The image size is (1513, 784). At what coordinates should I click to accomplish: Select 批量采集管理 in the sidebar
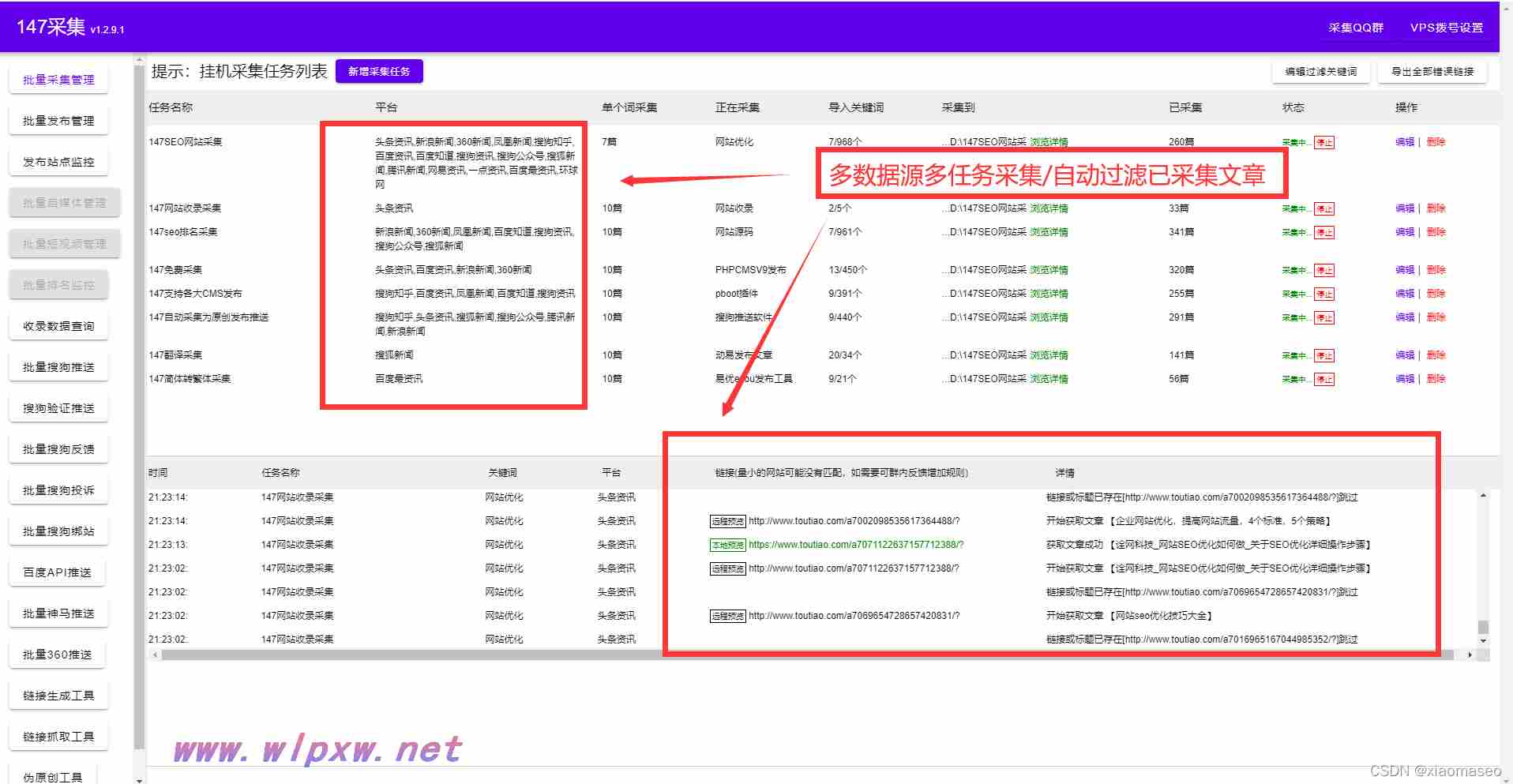coord(58,80)
